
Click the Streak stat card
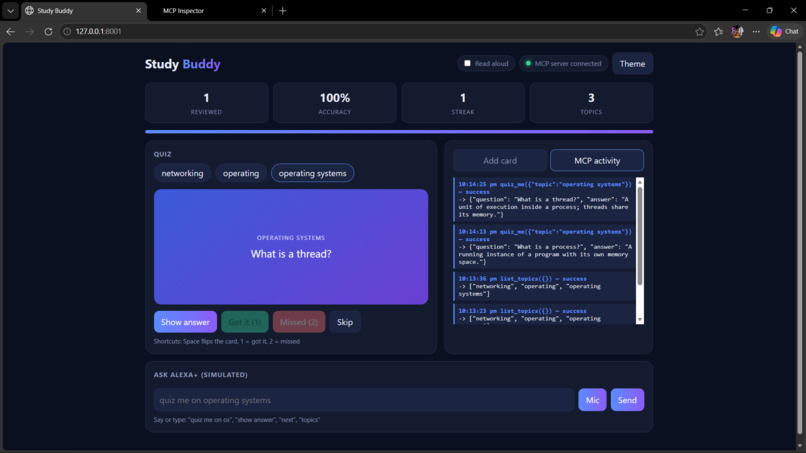[x=463, y=103]
